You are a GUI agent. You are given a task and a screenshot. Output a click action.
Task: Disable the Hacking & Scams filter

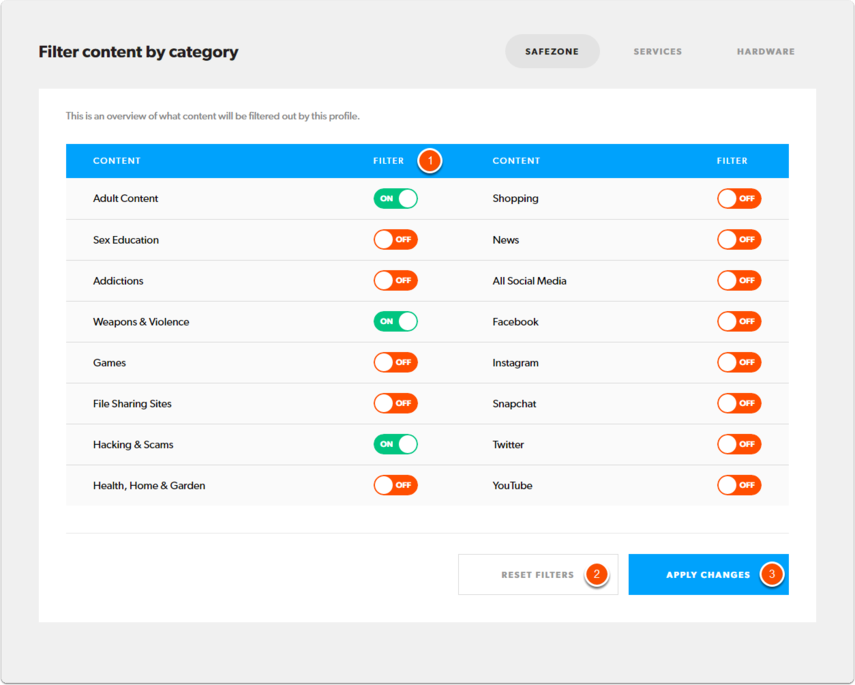[x=395, y=444]
